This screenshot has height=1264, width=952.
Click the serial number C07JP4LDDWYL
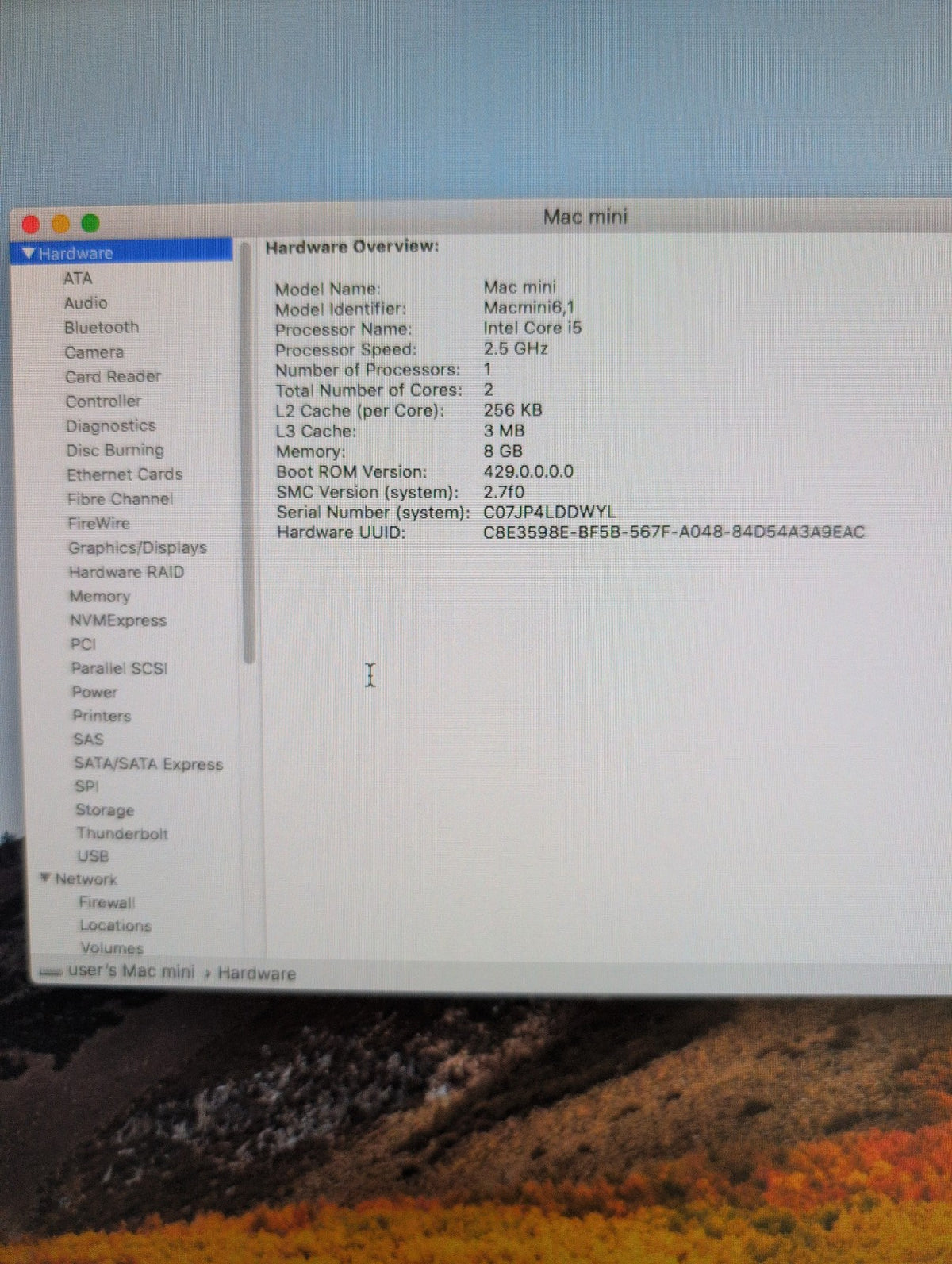(549, 513)
